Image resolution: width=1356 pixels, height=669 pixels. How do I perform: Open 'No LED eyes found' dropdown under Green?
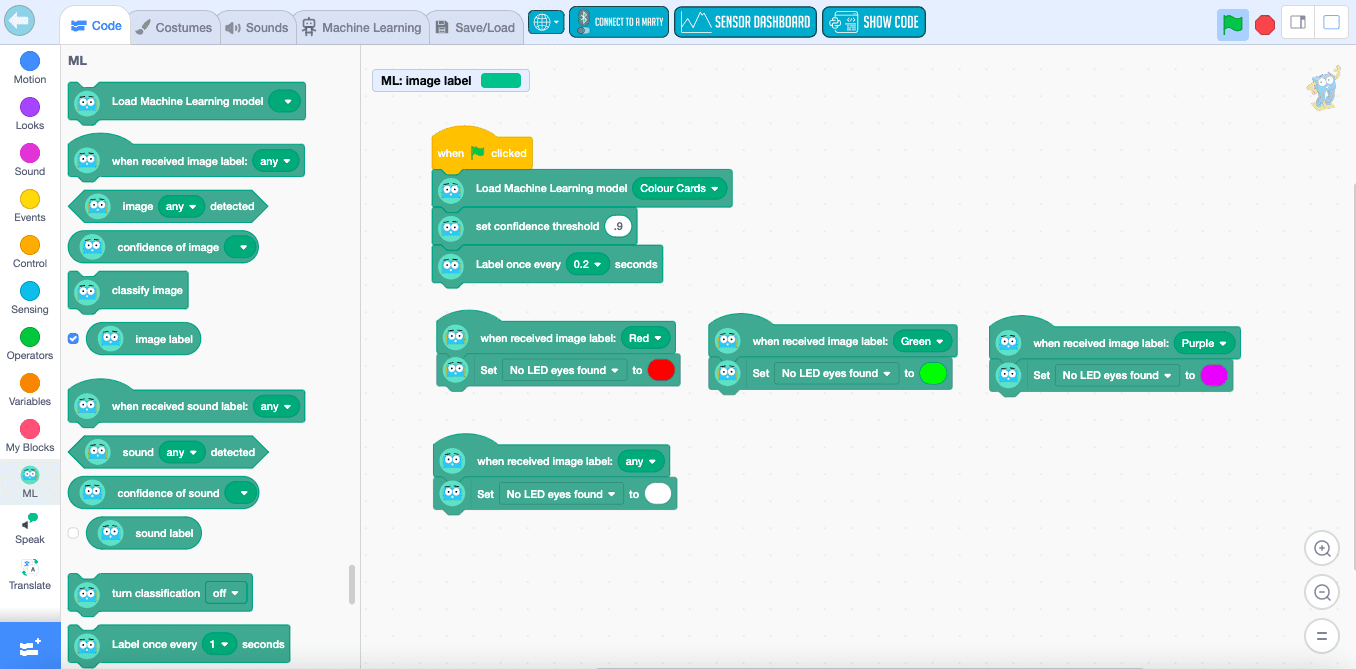tap(836, 373)
